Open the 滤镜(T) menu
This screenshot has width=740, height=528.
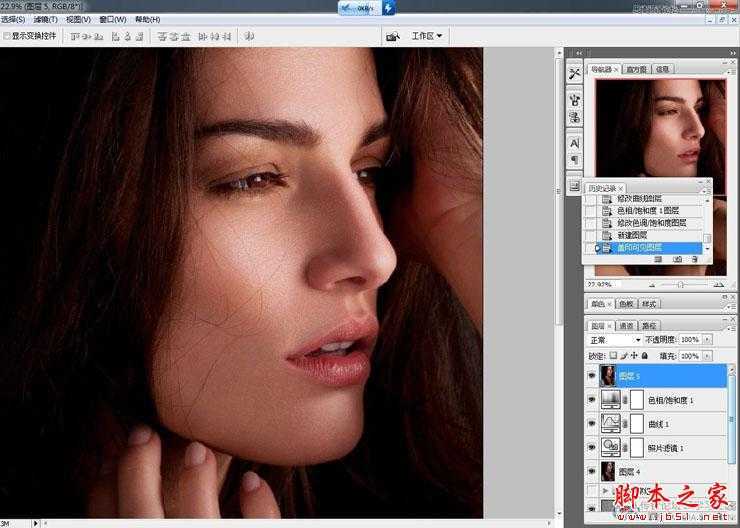[45, 19]
